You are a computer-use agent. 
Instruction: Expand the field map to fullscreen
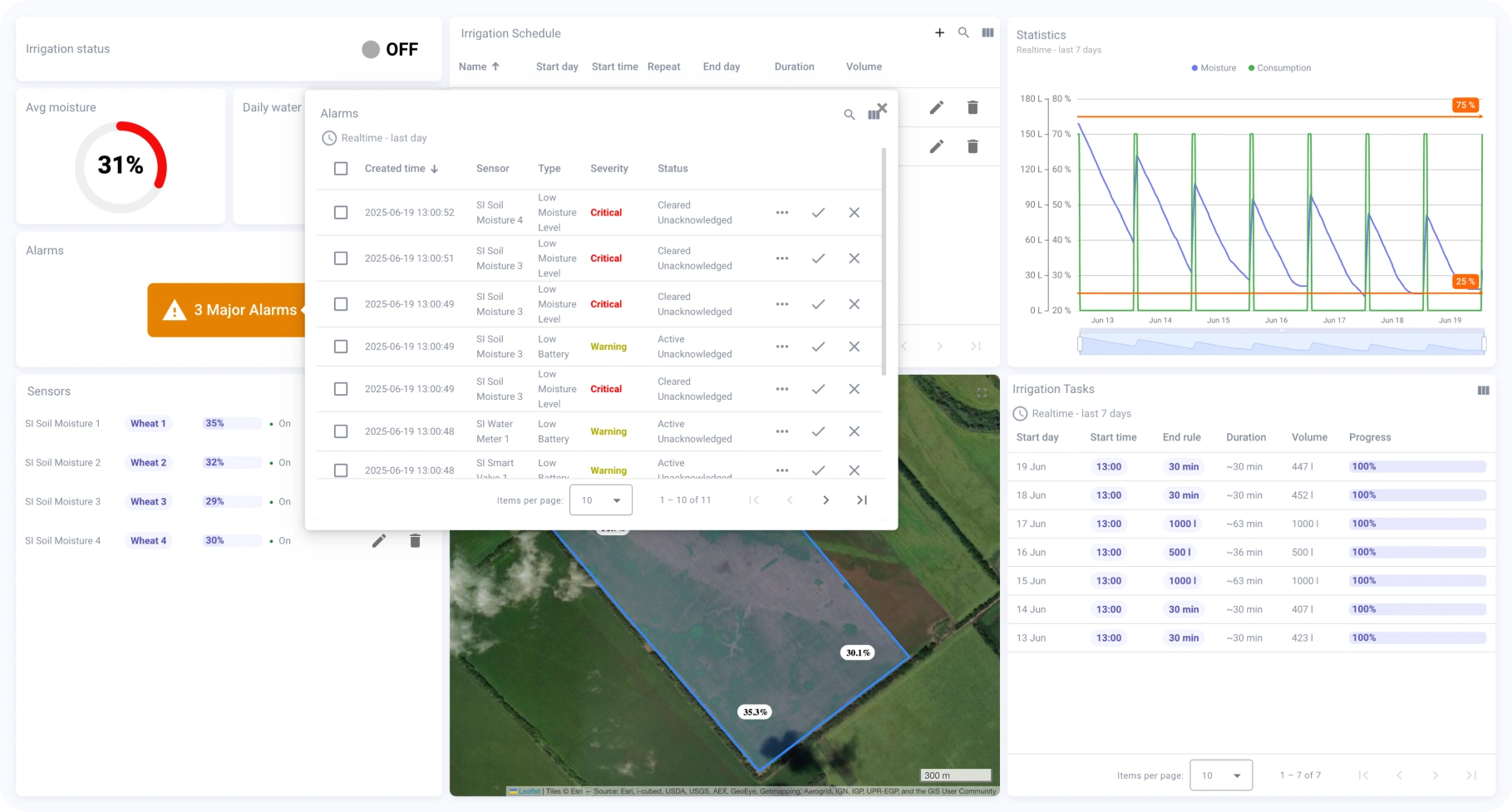982,391
